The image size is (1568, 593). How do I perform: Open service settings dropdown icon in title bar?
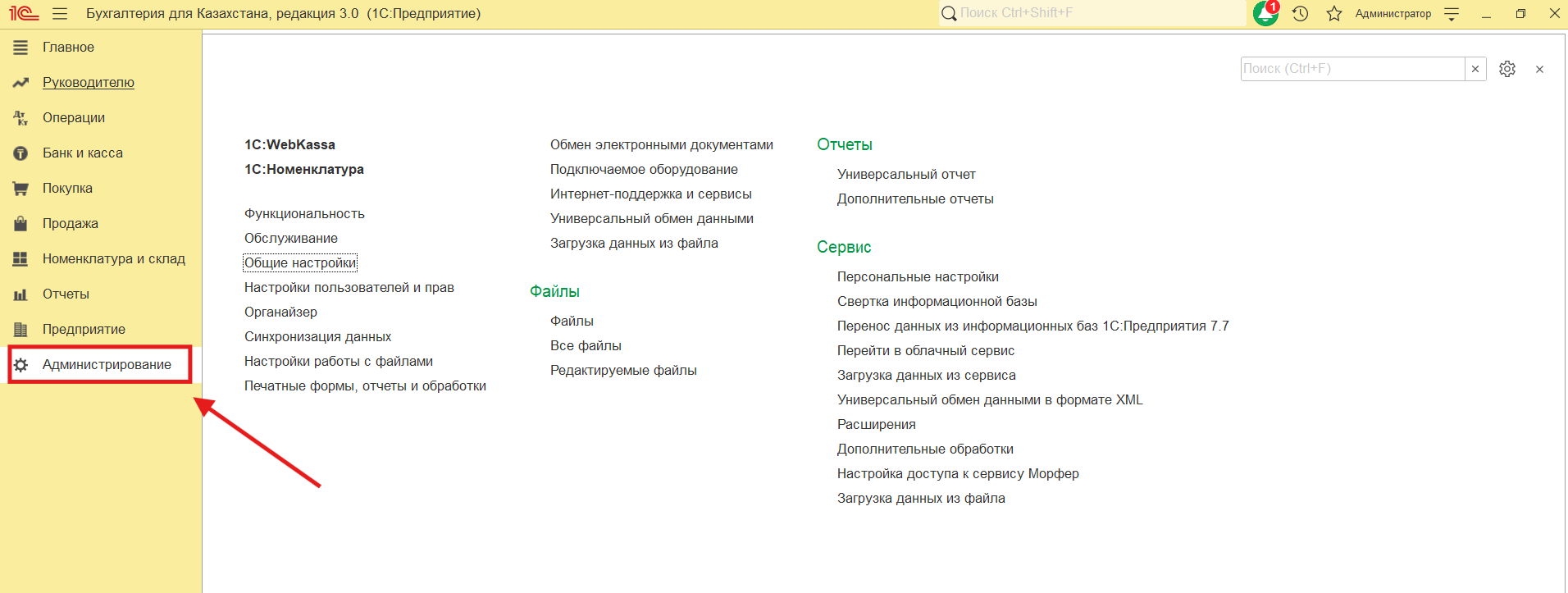(1452, 14)
